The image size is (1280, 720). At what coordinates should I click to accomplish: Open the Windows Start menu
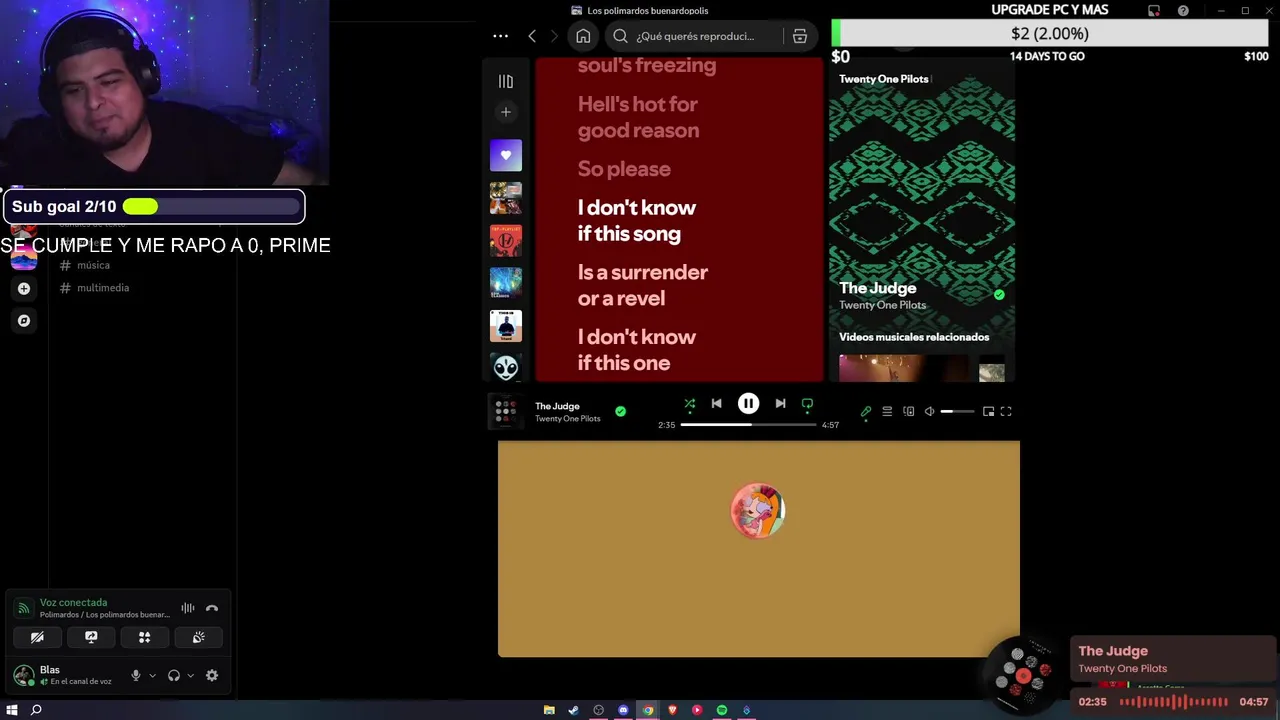click(12, 710)
